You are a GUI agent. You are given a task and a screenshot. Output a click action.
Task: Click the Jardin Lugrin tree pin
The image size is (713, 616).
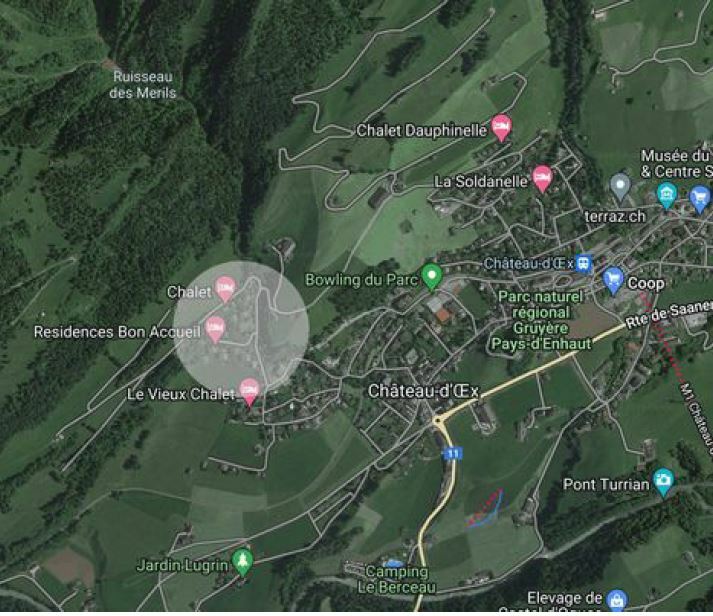tap(243, 562)
